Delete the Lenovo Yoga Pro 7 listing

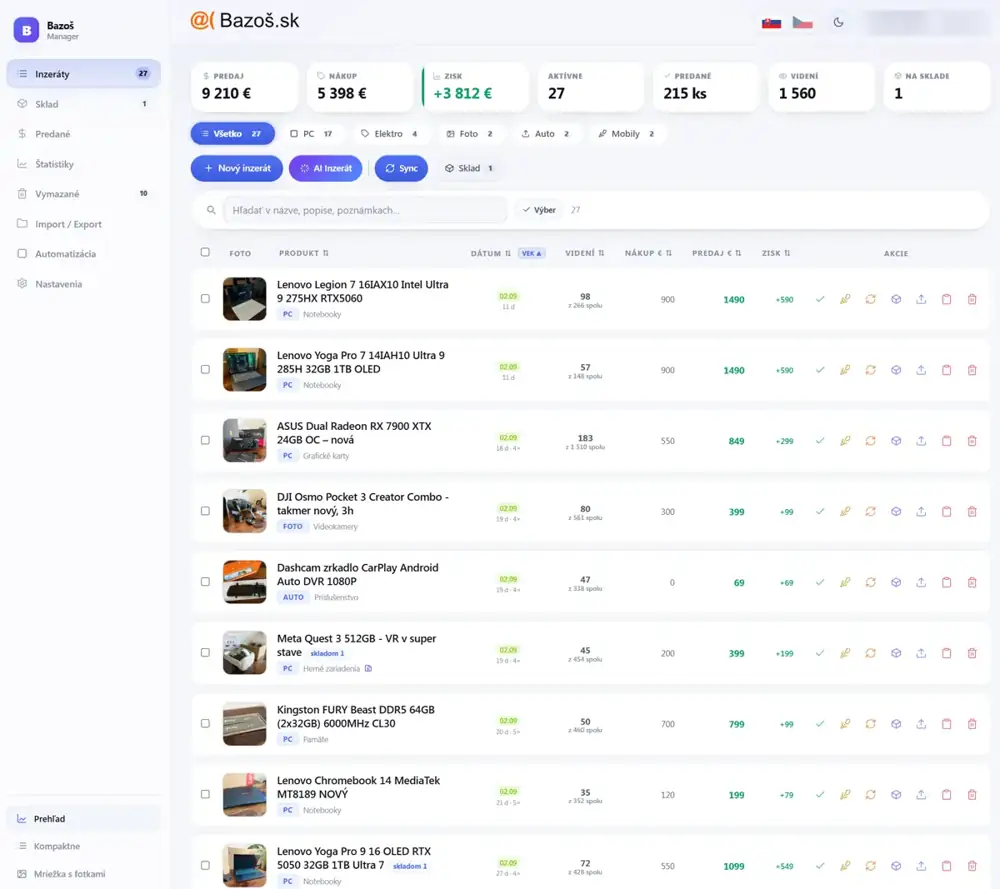972,370
